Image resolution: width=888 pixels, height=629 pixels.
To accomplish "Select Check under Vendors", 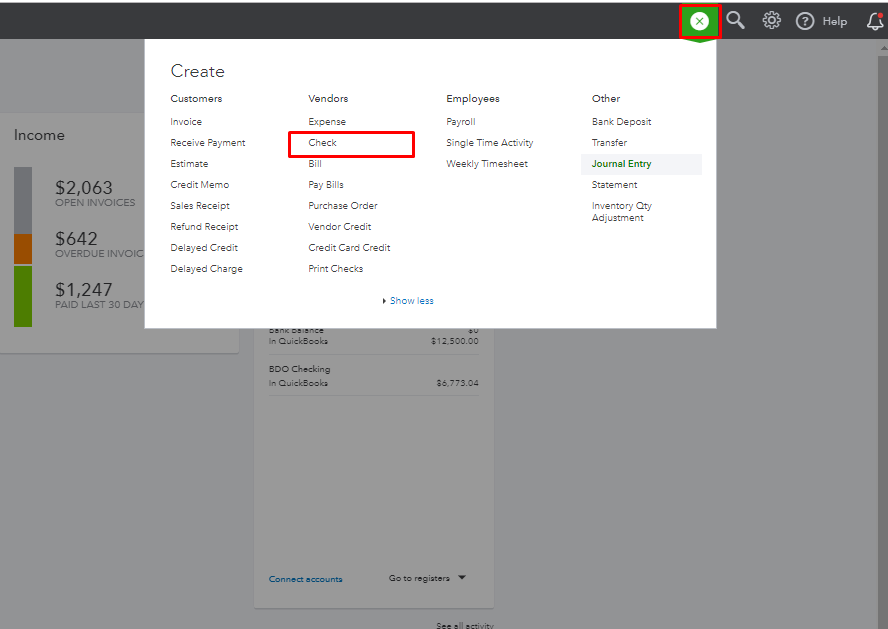I will 323,143.
